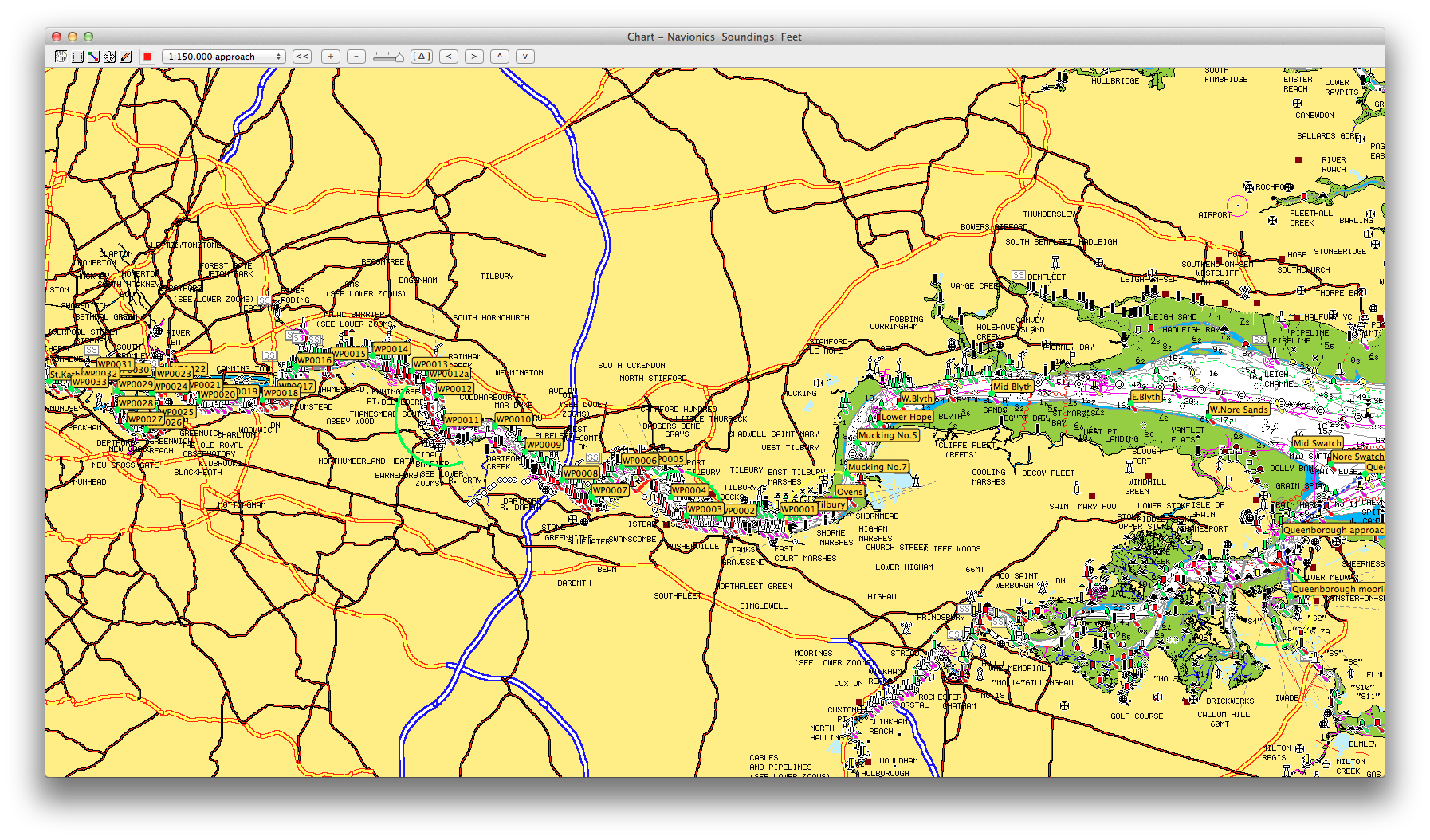Click the THUNDERSLEY place name
Image resolution: width=1430 pixels, height=840 pixels.
tap(1050, 214)
